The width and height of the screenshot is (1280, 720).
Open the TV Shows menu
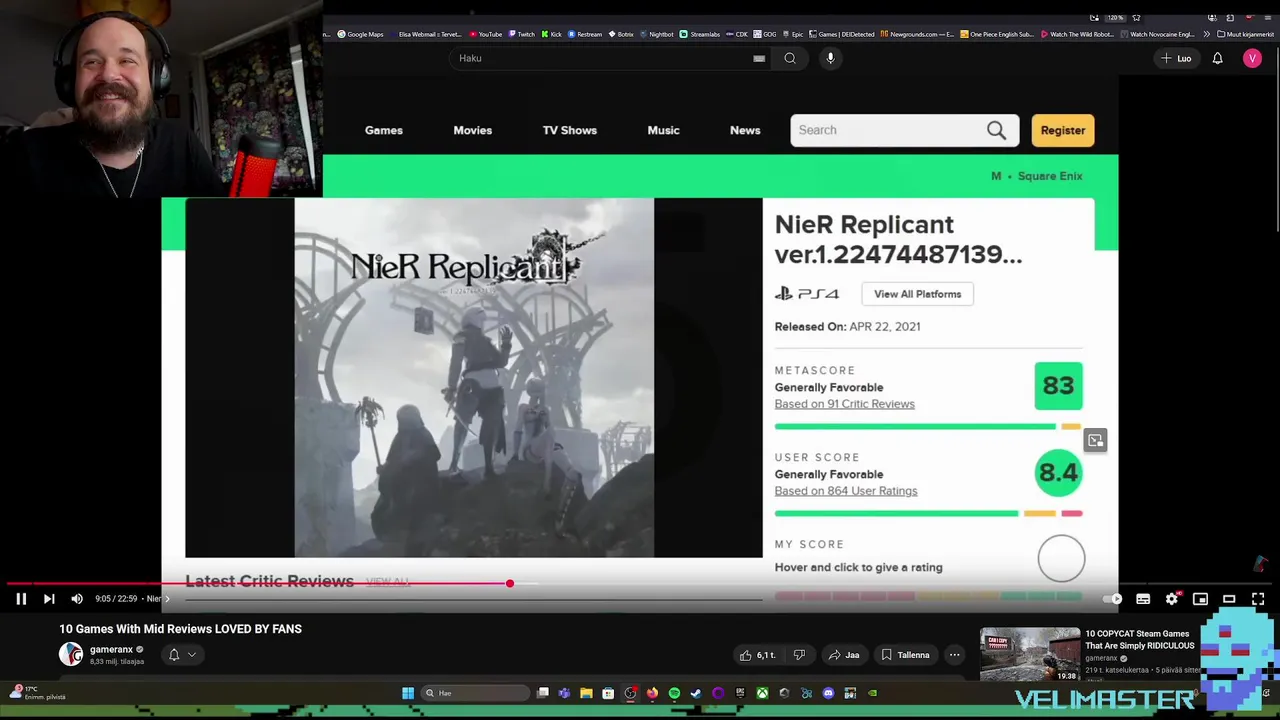570,130
